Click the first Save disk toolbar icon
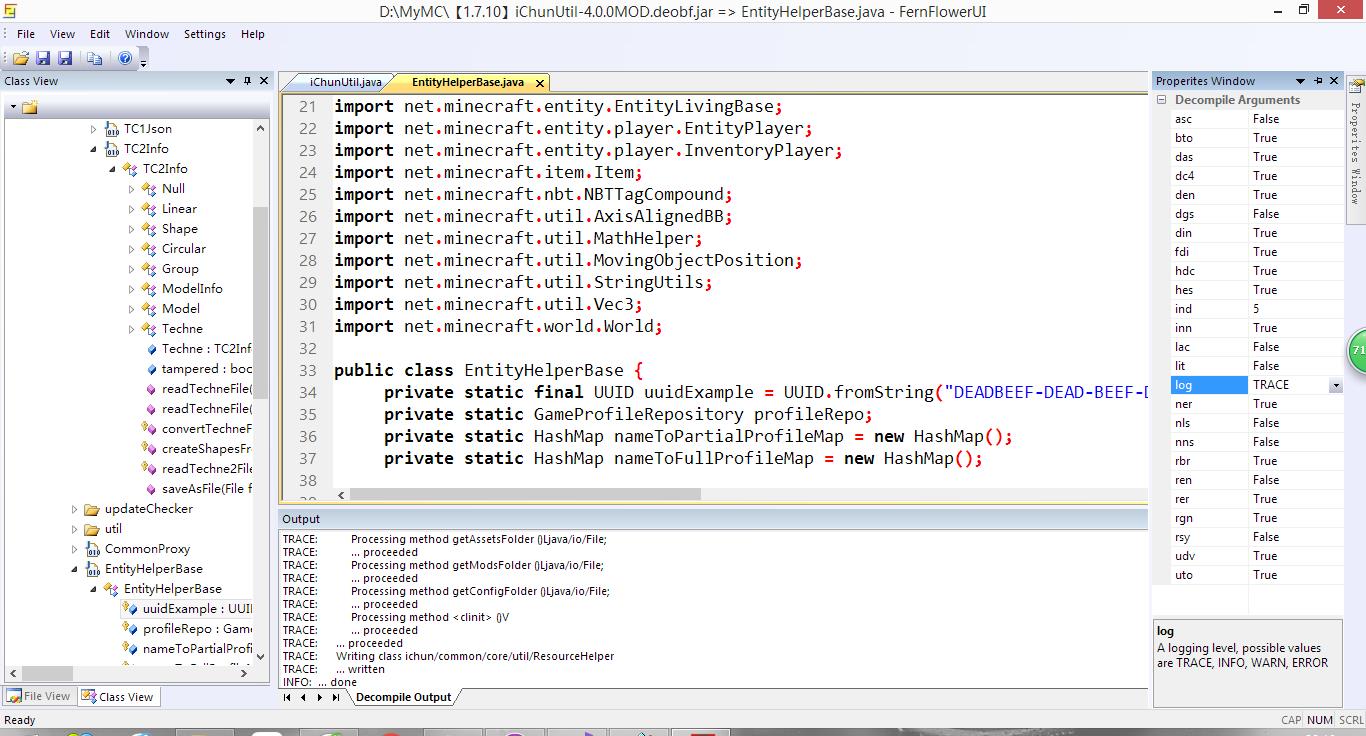 43,59
